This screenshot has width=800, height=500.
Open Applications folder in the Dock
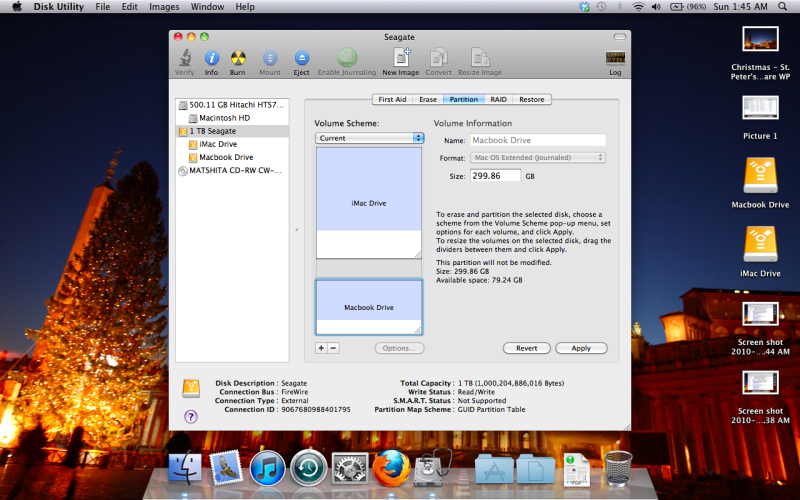click(x=494, y=469)
